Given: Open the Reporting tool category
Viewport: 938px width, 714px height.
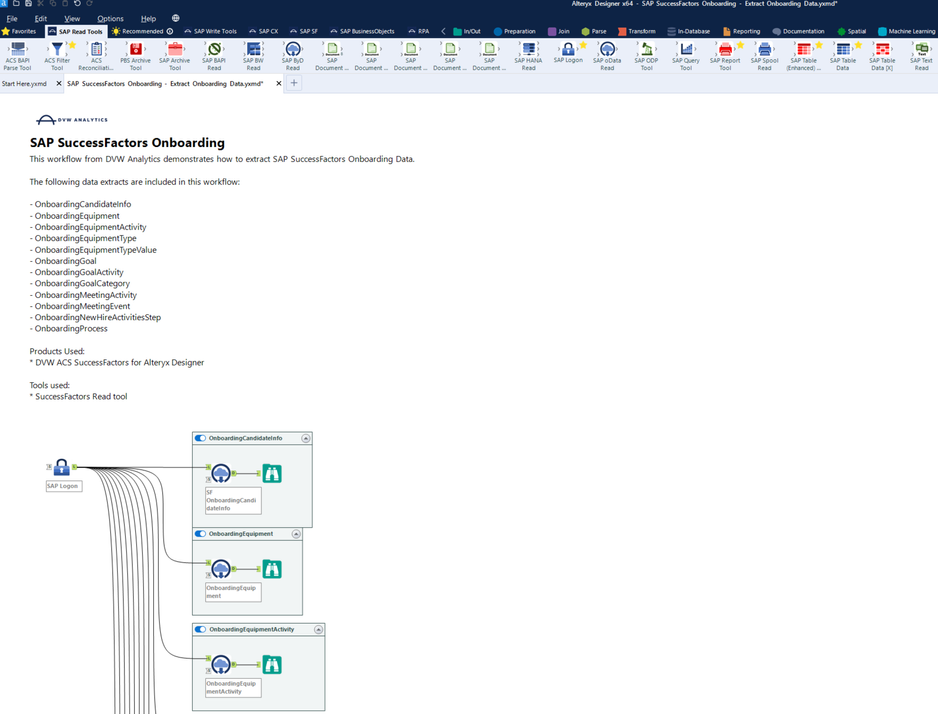Looking at the screenshot, I should pyautogui.click(x=741, y=31).
